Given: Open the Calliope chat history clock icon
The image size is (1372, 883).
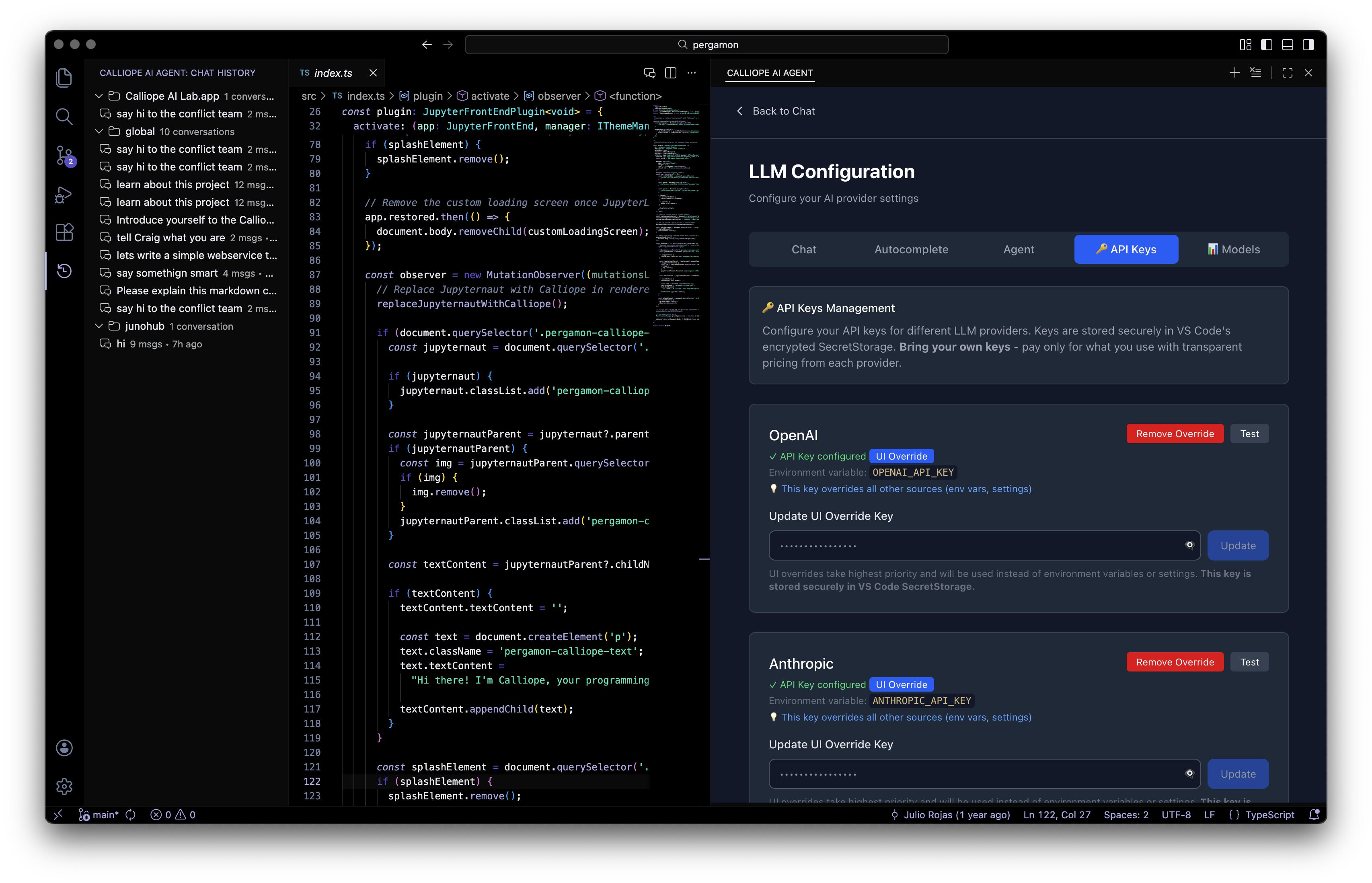Looking at the screenshot, I should (x=64, y=271).
